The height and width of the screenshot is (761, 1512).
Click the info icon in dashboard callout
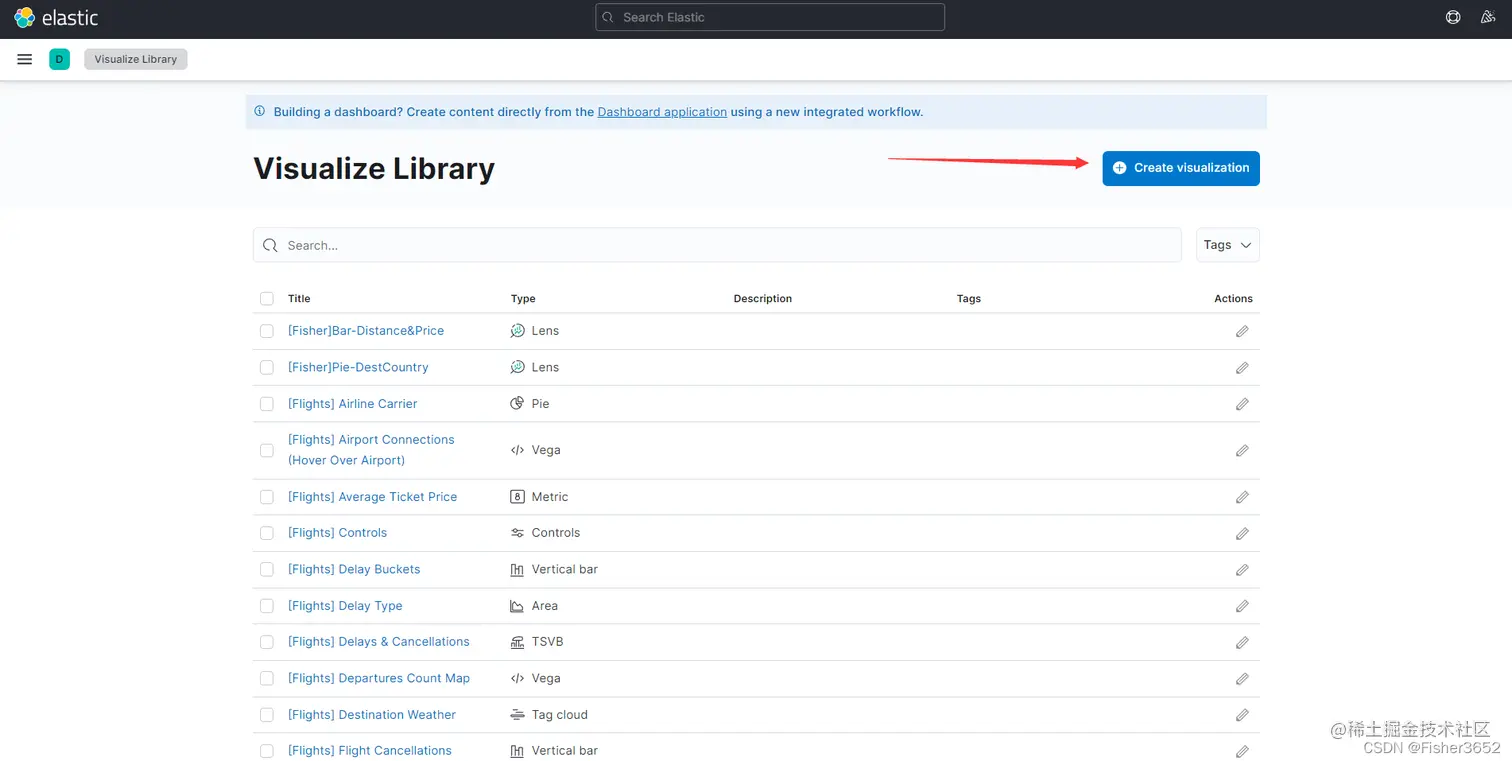[x=260, y=112]
